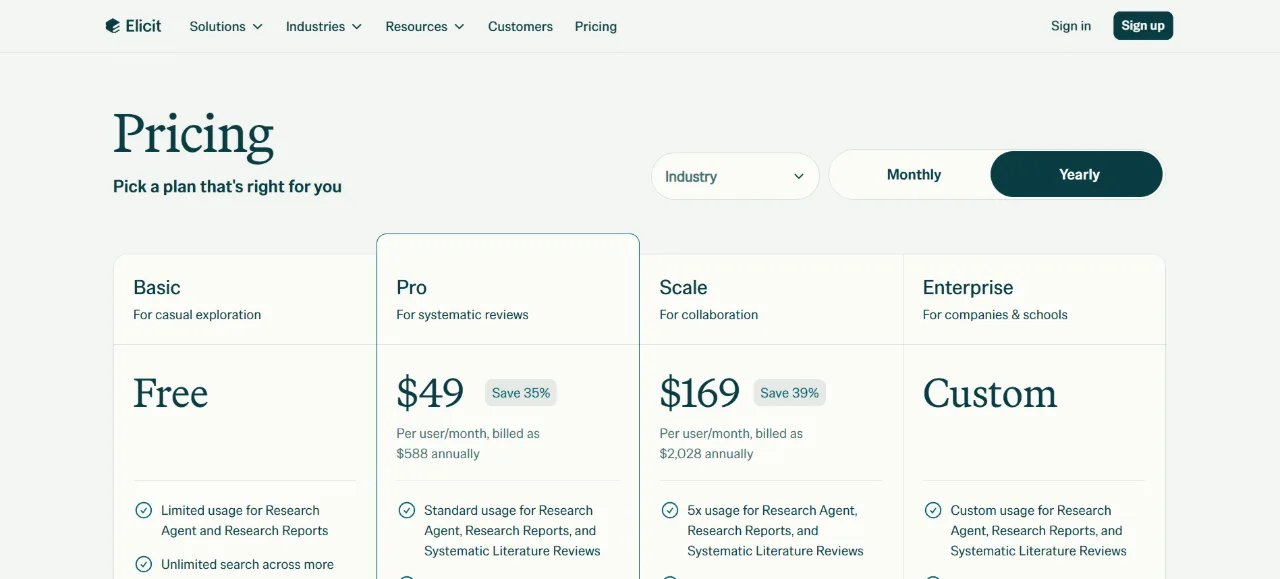Select the Pro plan heading
This screenshot has width=1280, height=579.
tap(412, 287)
